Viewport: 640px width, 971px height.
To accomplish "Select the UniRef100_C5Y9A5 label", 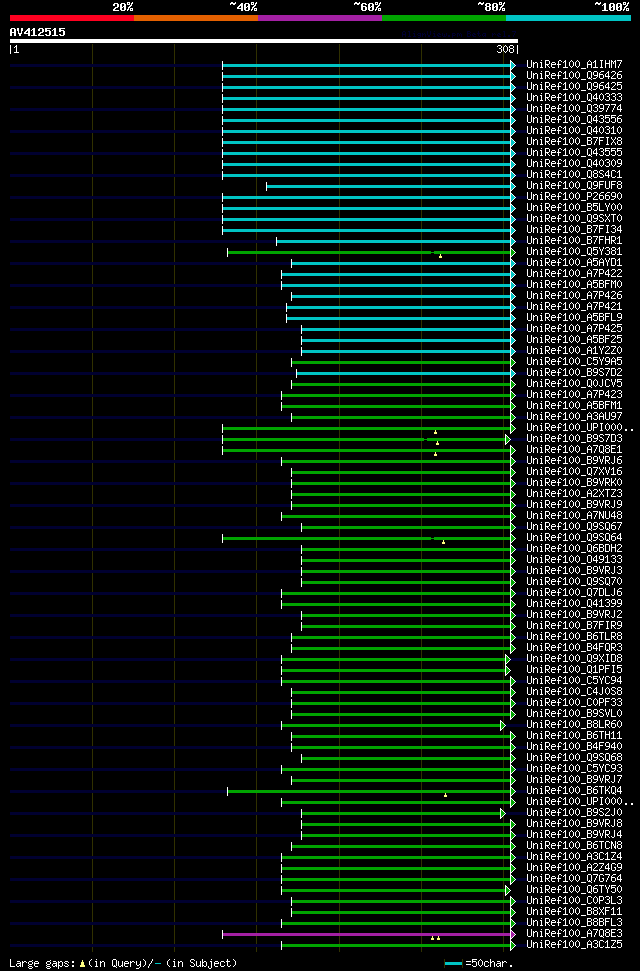I will click(574, 362).
